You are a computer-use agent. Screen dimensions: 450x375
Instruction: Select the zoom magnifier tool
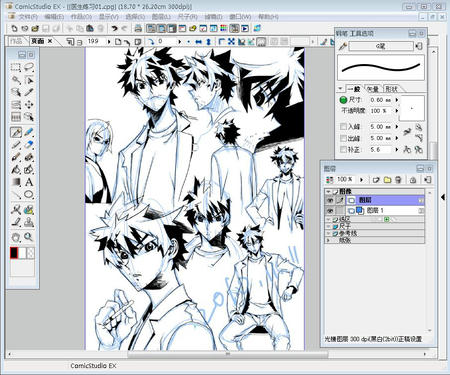click(29, 237)
